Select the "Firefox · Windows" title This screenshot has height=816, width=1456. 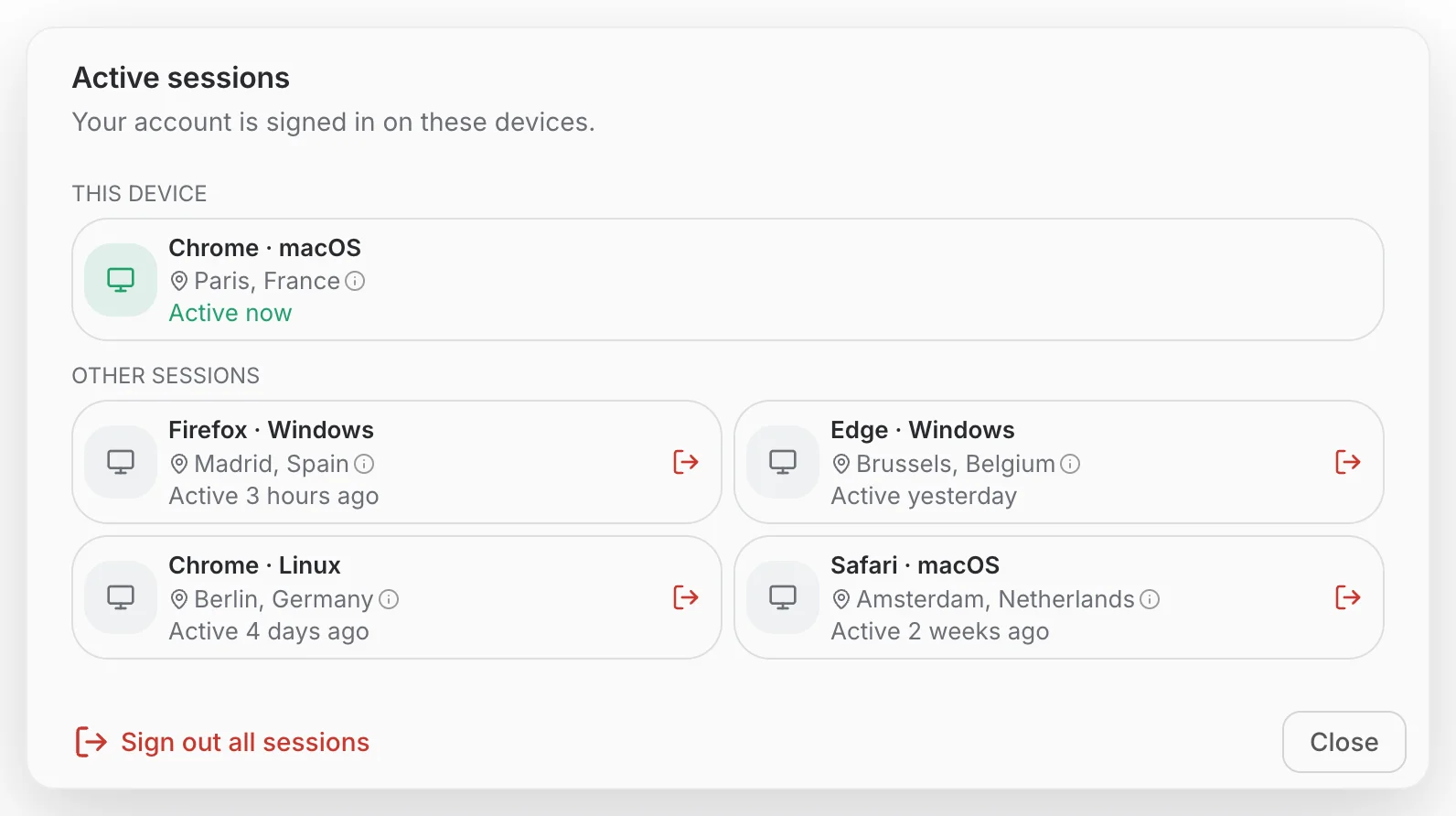pos(272,430)
